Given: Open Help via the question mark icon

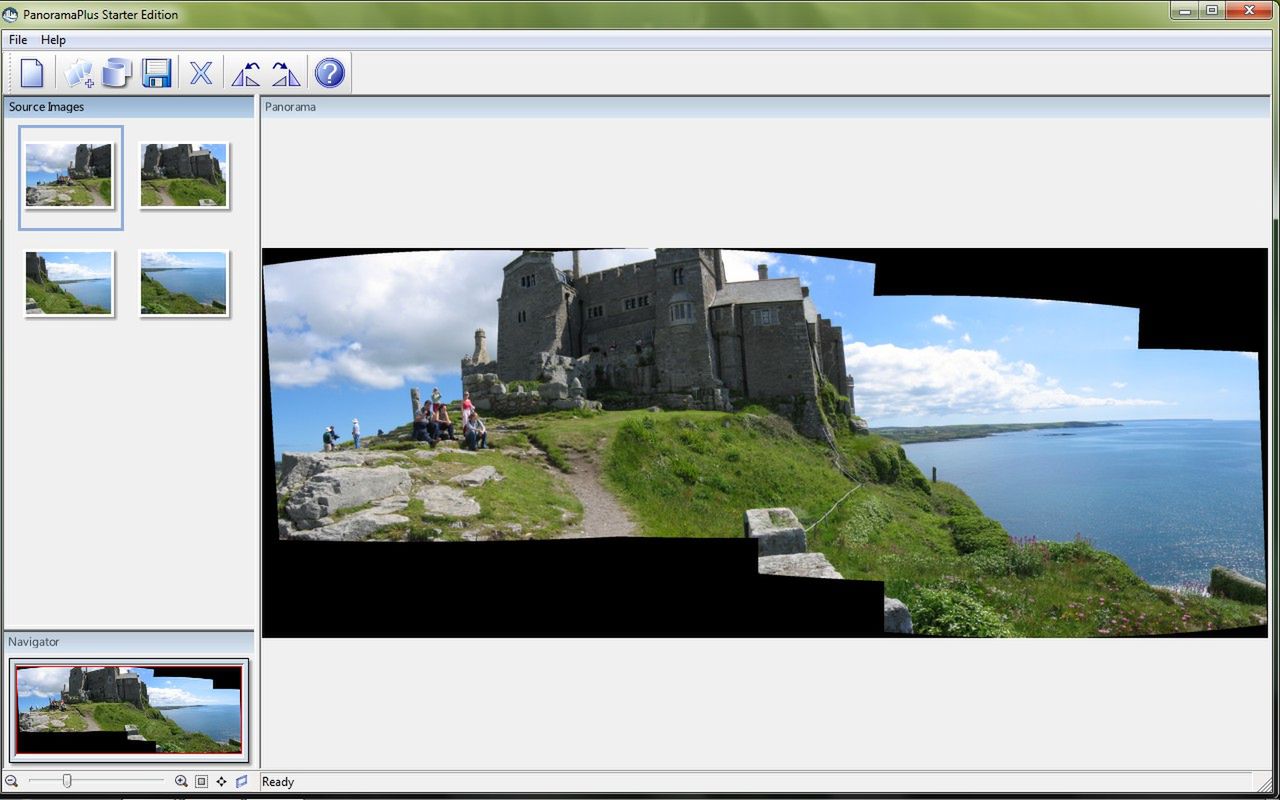Looking at the screenshot, I should [x=329, y=73].
